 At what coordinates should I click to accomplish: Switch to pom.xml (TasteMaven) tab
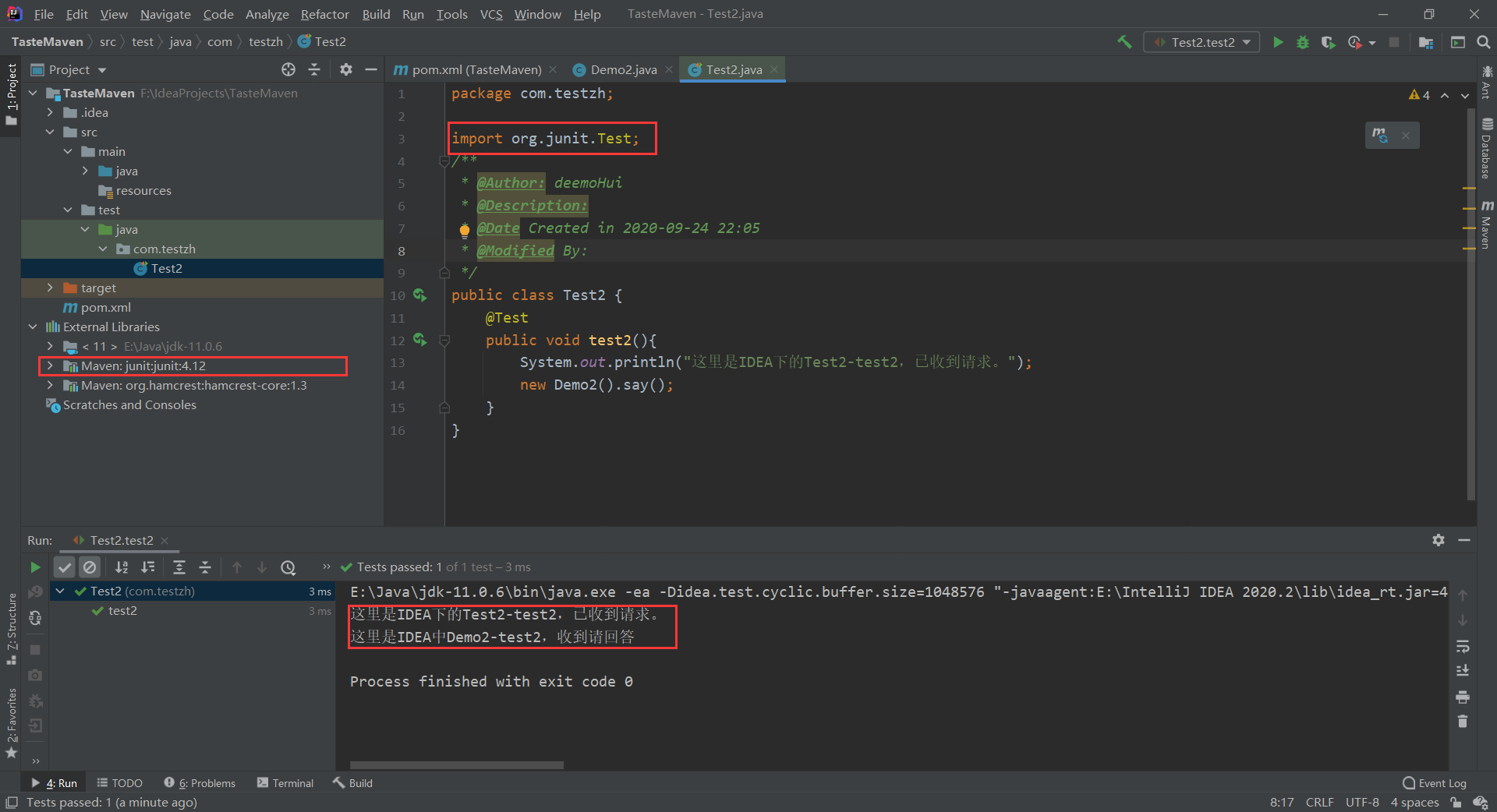coord(476,69)
